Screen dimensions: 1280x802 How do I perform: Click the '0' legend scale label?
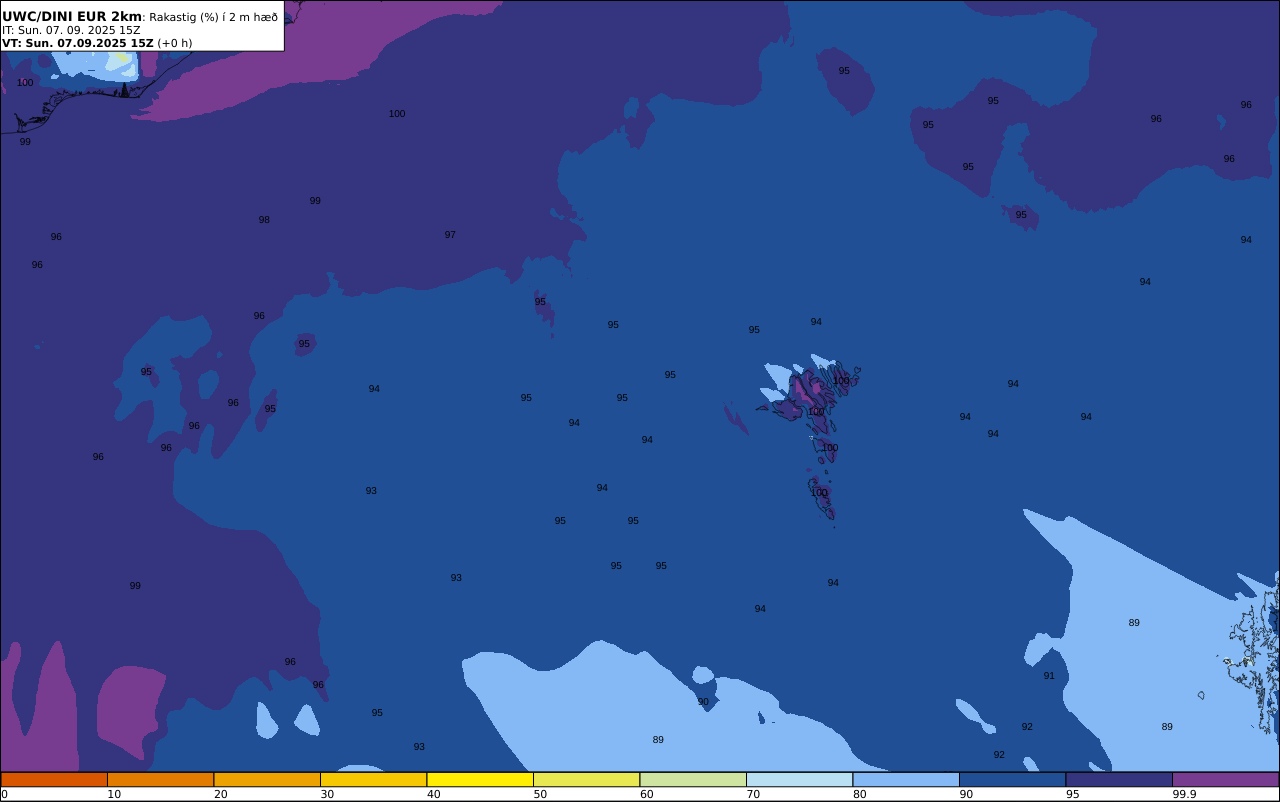coord(4,794)
